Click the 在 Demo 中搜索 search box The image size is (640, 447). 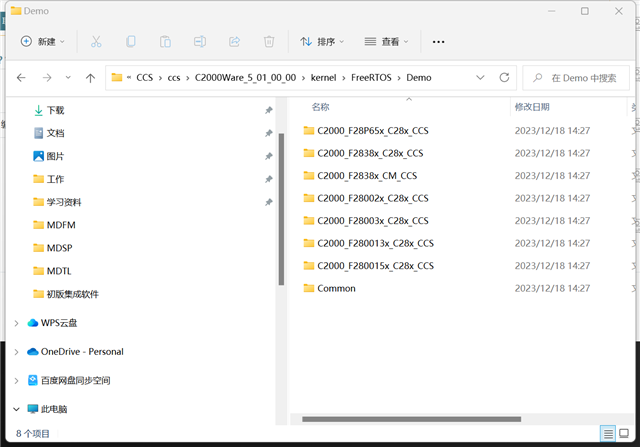click(576, 78)
